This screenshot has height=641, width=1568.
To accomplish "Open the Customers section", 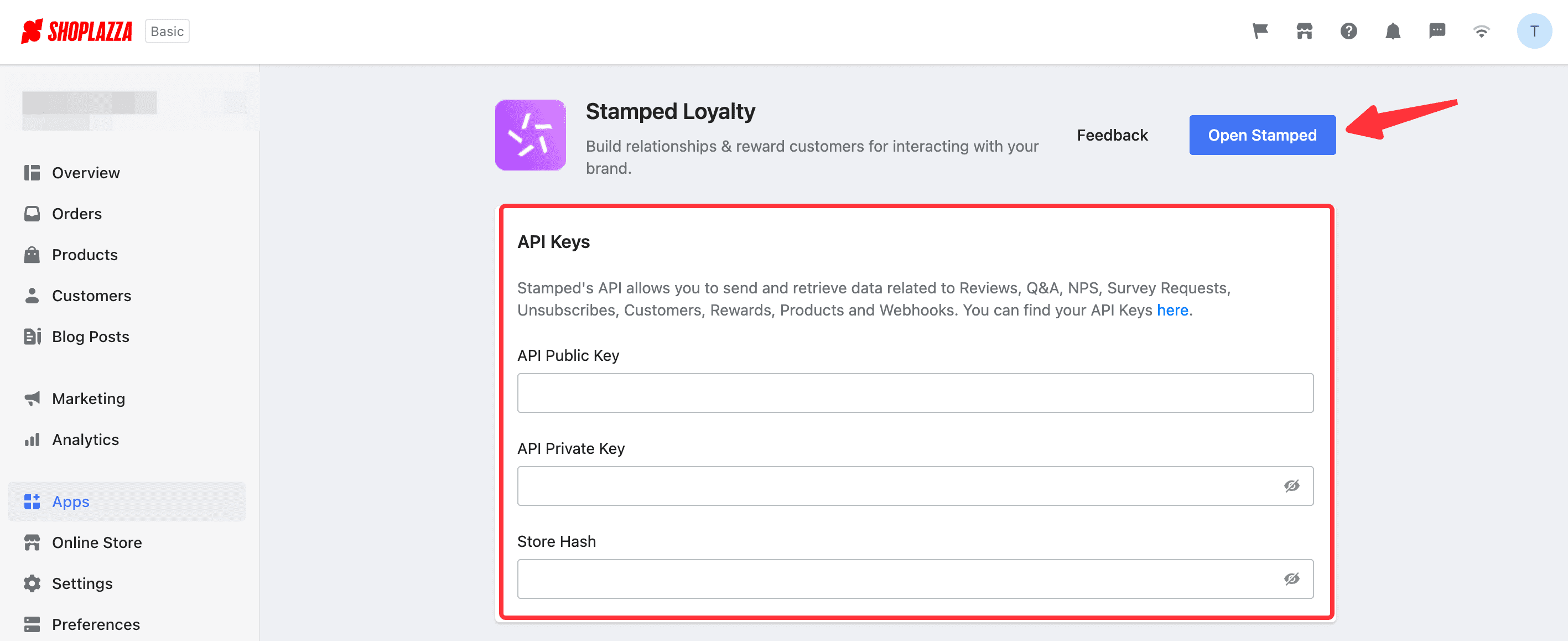I will [91, 296].
